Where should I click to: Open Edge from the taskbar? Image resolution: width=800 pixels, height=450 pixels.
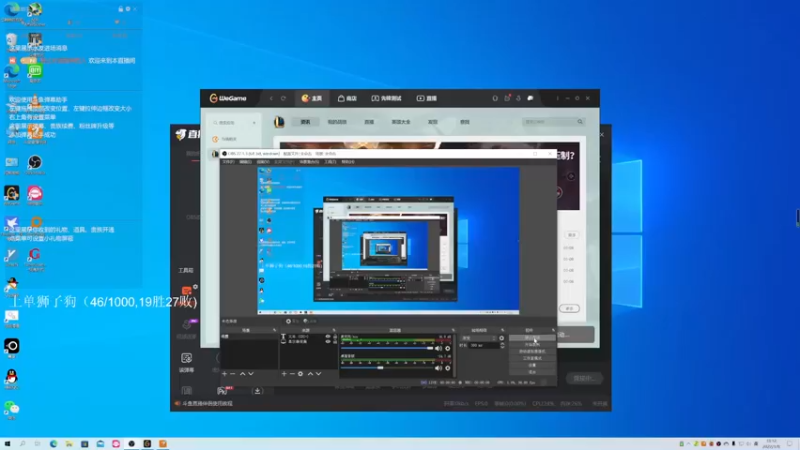point(54,444)
